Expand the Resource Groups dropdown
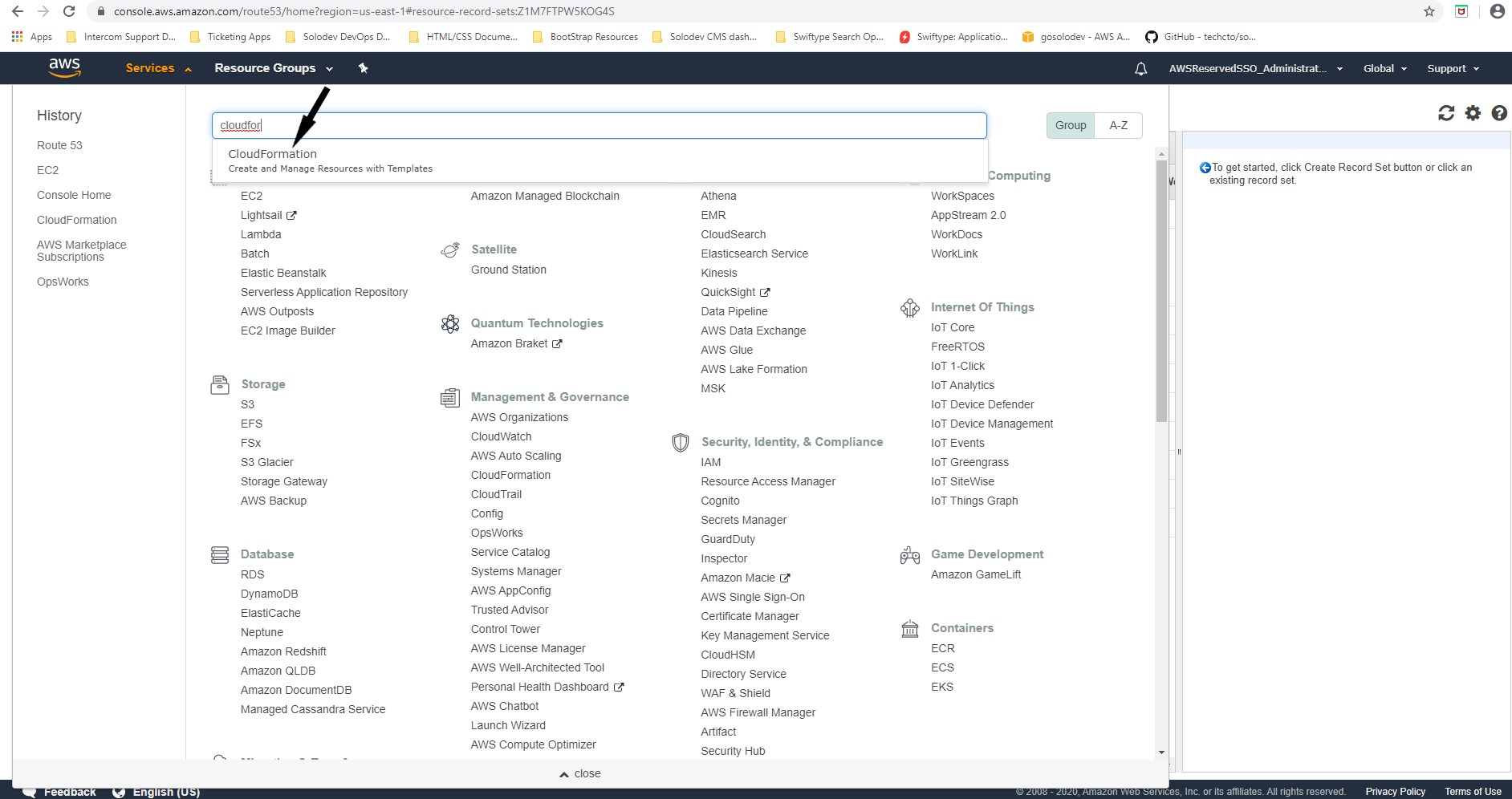Viewport: 1512px width, 799px height. 273,68
